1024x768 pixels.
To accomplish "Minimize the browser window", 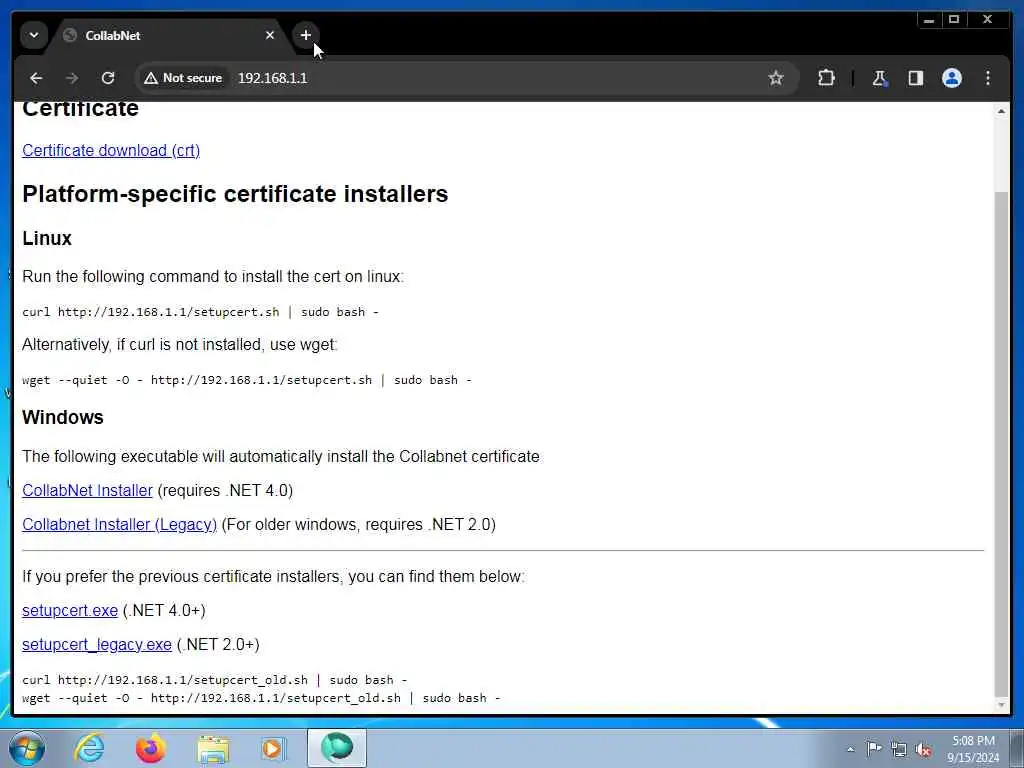I will (x=929, y=20).
